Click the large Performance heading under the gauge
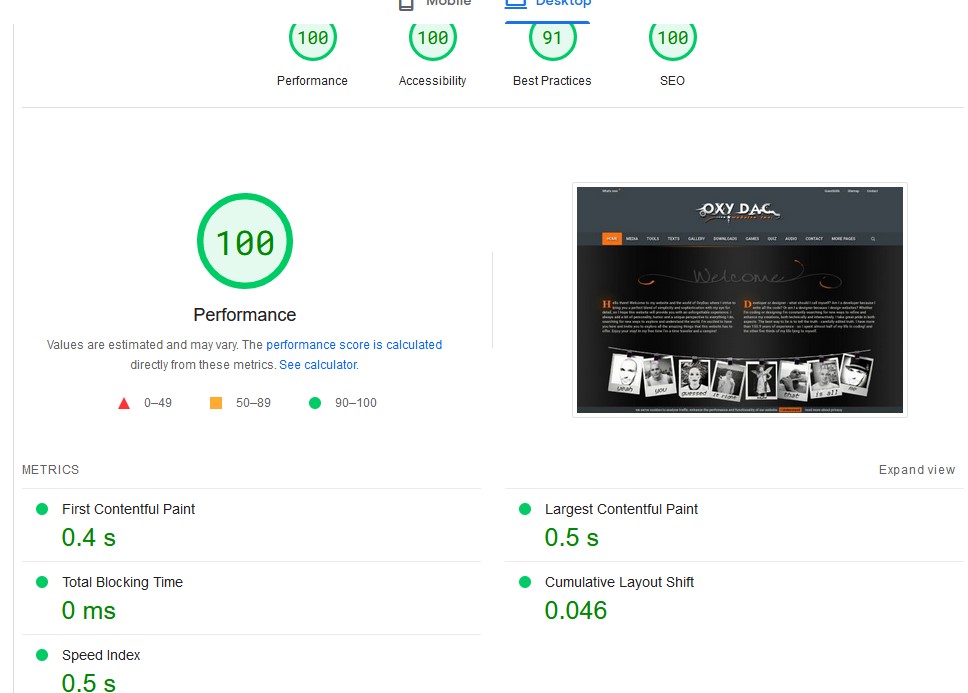The image size is (968, 693). point(245,315)
